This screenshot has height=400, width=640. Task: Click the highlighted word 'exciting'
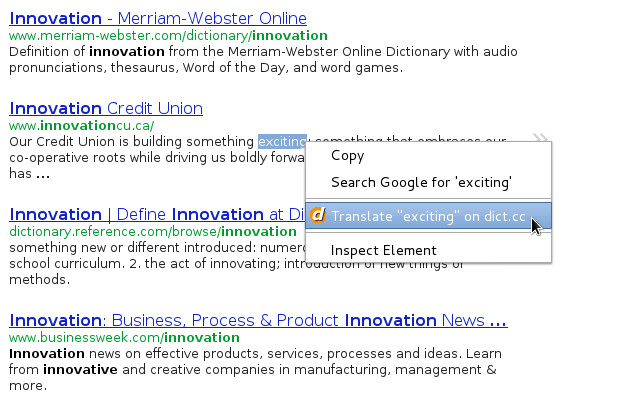click(282, 142)
